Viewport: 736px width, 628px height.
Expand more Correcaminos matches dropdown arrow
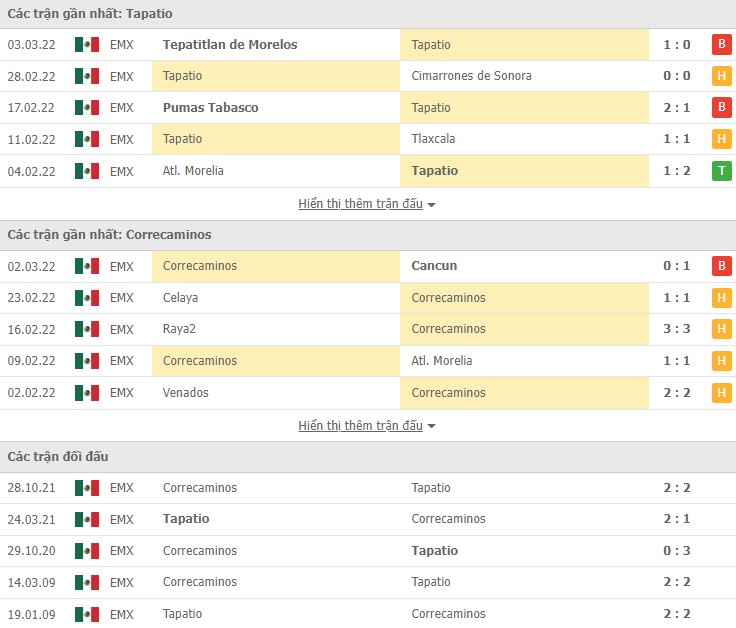431,426
